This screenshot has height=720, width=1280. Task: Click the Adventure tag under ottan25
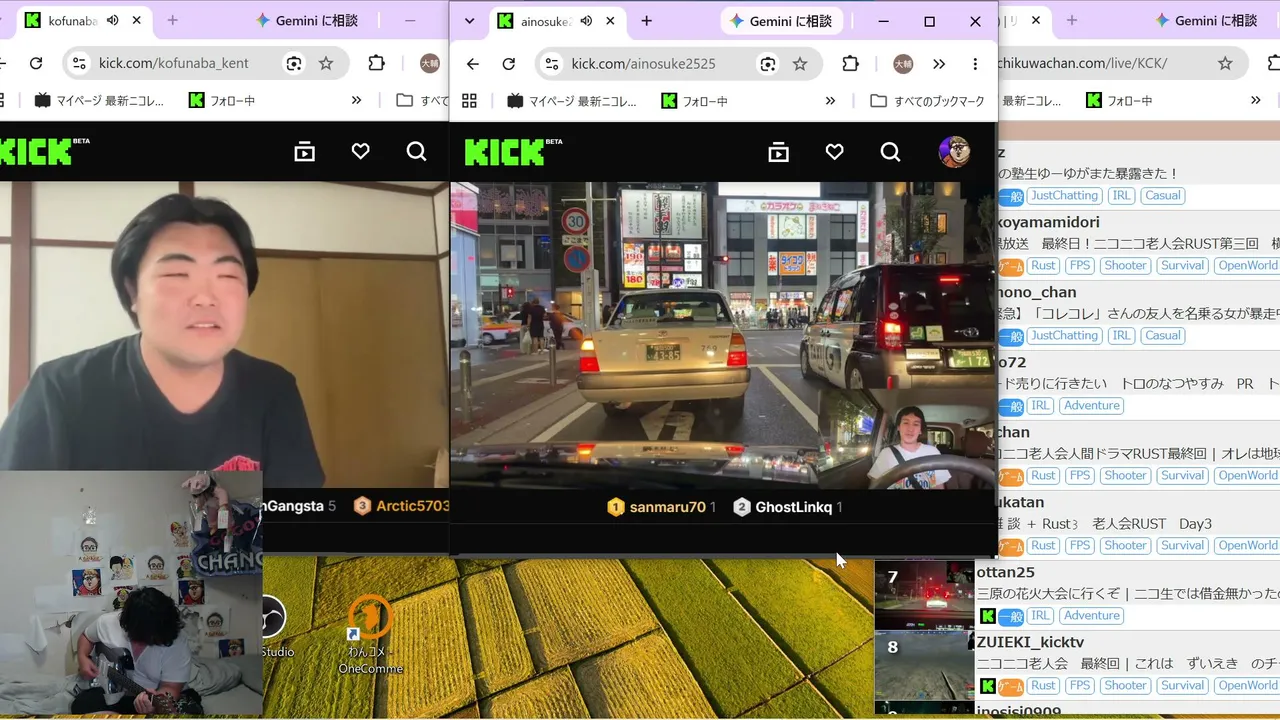point(1091,616)
